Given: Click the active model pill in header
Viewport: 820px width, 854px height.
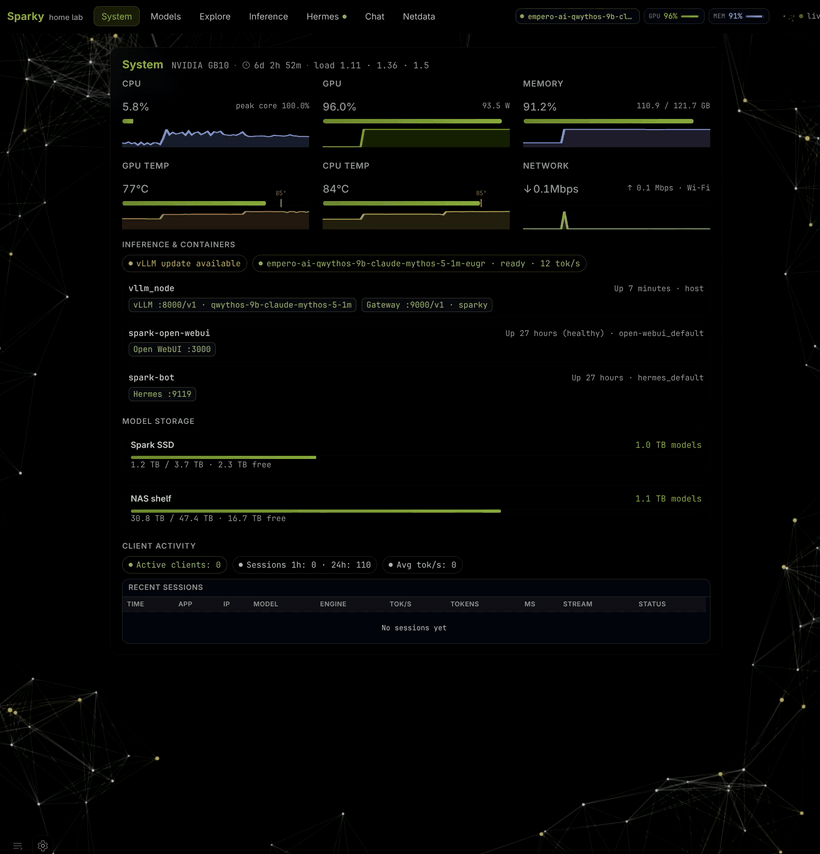Looking at the screenshot, I should 577,16.
